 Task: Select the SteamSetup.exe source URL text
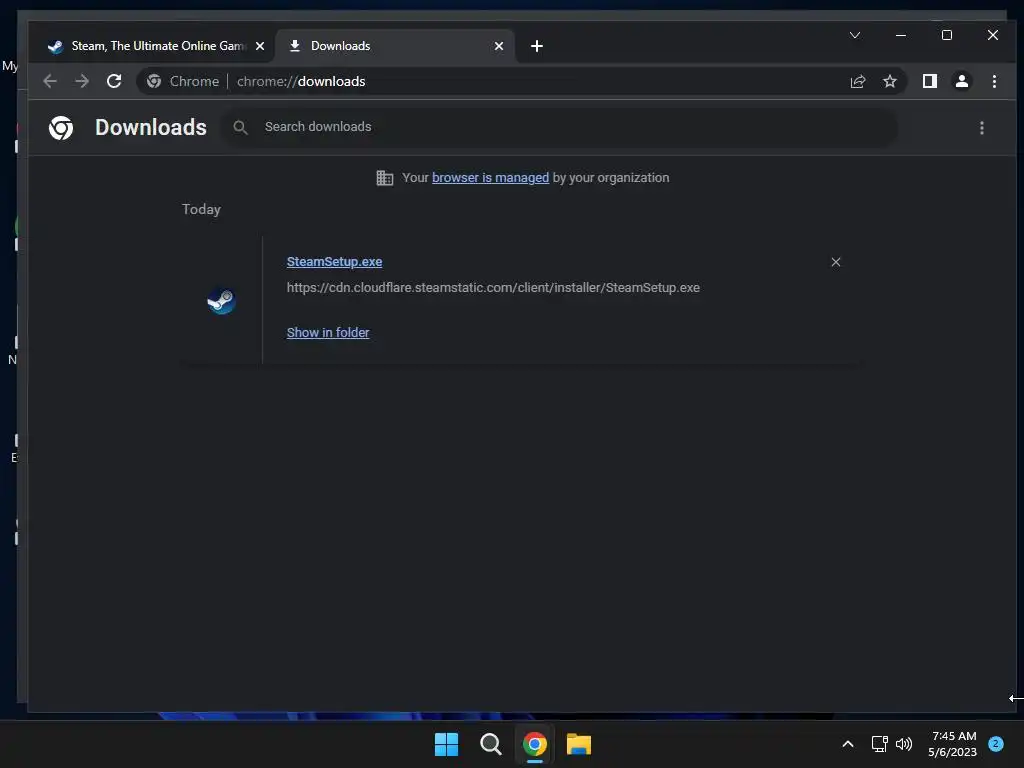(493, 287)
